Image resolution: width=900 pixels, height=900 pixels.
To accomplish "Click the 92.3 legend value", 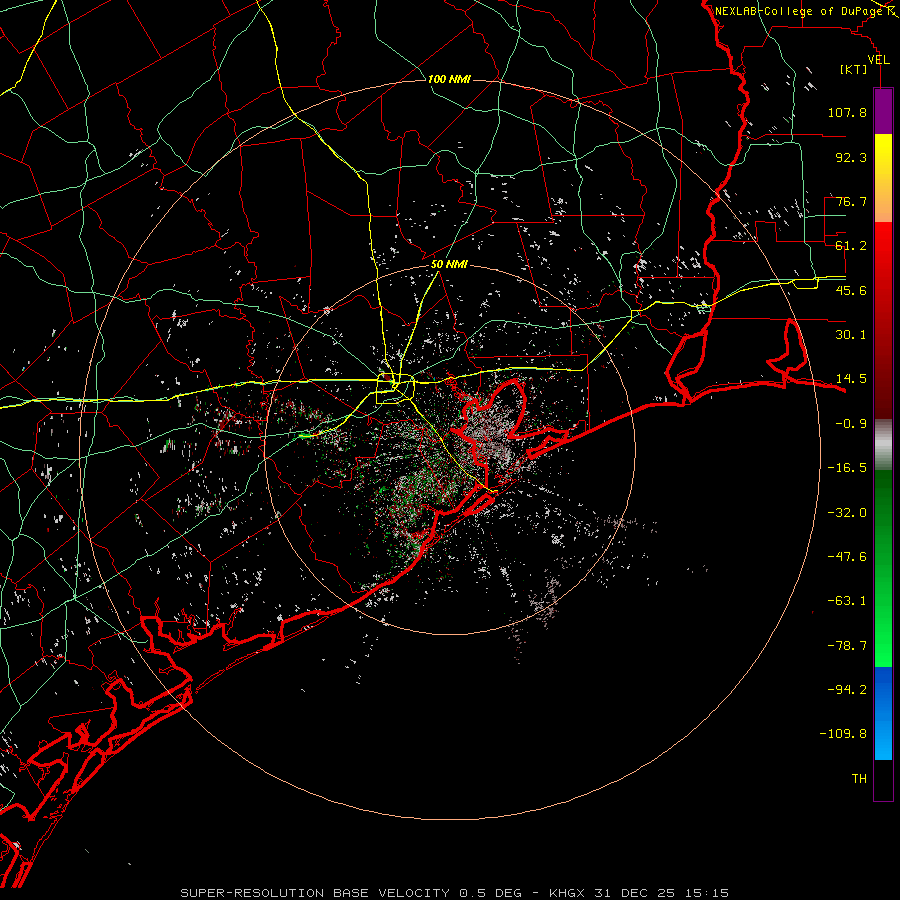I will (851, 157).
